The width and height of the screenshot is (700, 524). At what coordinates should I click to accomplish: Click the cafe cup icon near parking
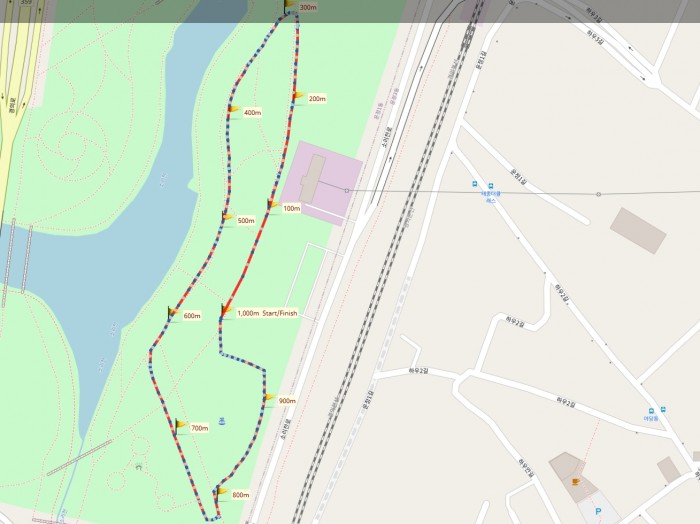(x=575, y=482)
